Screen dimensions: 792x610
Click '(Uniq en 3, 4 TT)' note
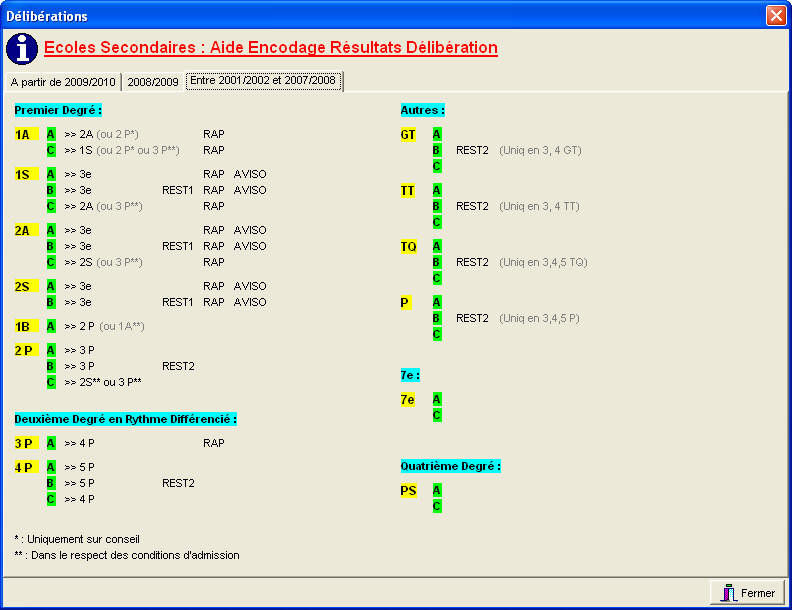(x=539, y=207)
